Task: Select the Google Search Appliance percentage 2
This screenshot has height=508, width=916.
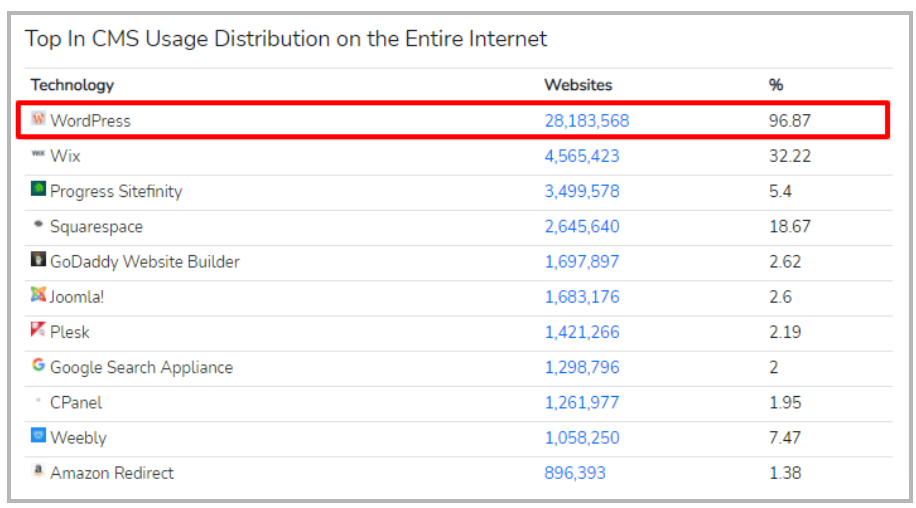Action: pyautogui.click(x=774, y=367)
